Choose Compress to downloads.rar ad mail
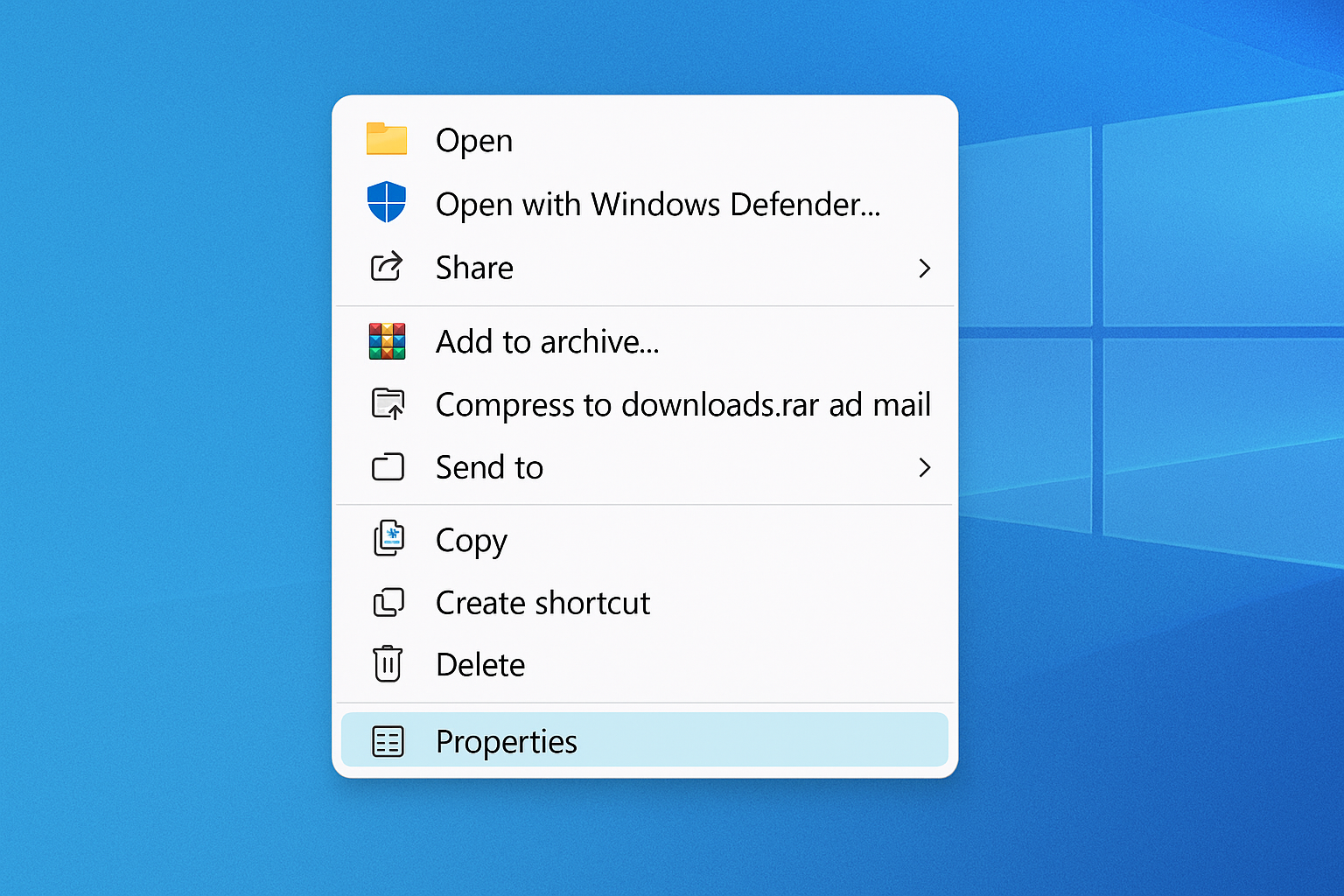Viewport: 1344px width, 896px height. pyautogui.click(x=645, y=404)
